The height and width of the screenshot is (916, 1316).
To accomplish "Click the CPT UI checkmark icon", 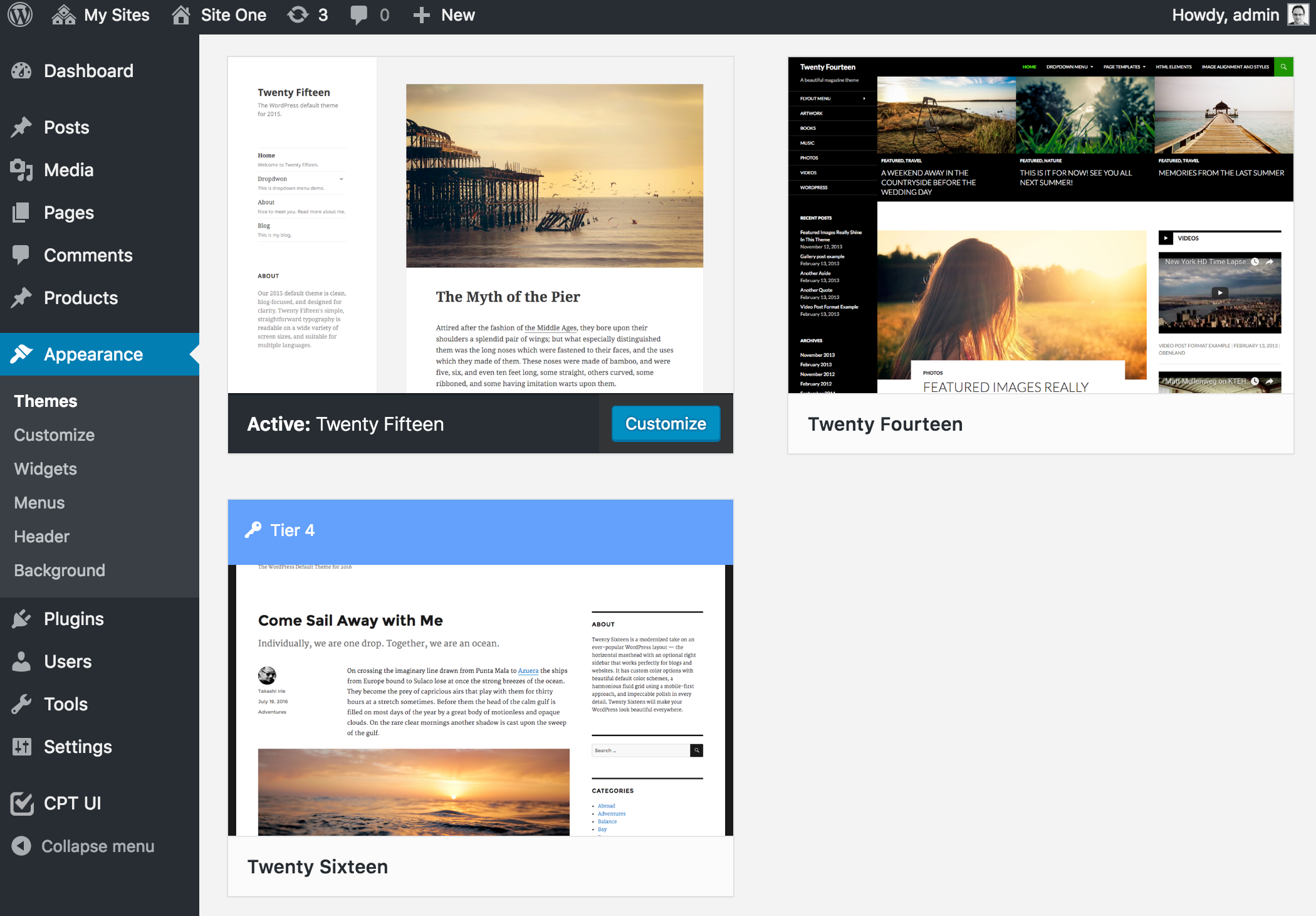I will coord(22,803).
